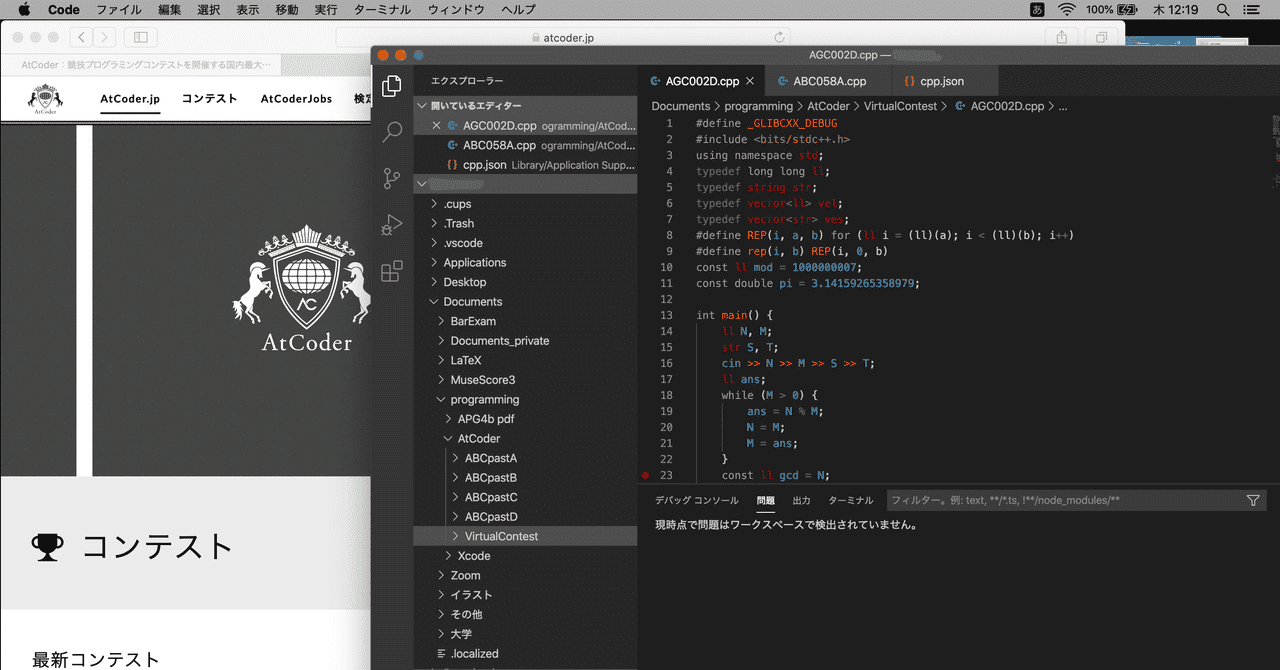Image resolution: width=1280 pixels, height=670 pixels.
Task: Open Spotlight search in menu bar
Action: pyautogui.click(x=1223, y=9)
